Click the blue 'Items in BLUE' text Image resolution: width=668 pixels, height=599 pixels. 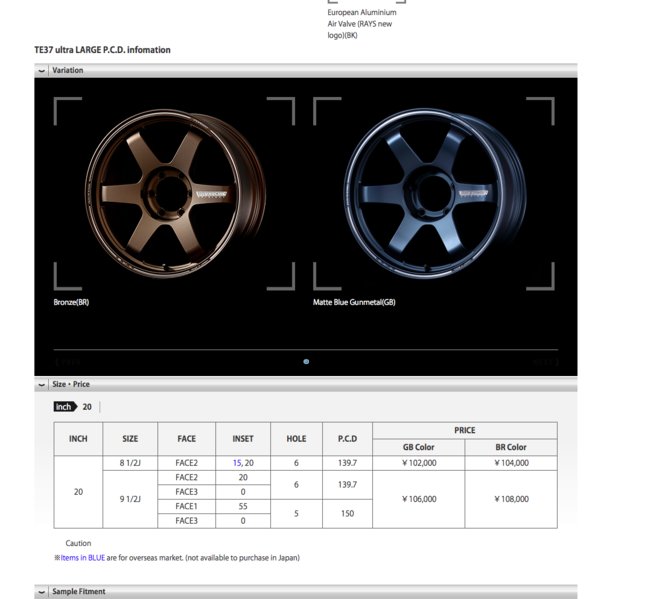point(83,558)
